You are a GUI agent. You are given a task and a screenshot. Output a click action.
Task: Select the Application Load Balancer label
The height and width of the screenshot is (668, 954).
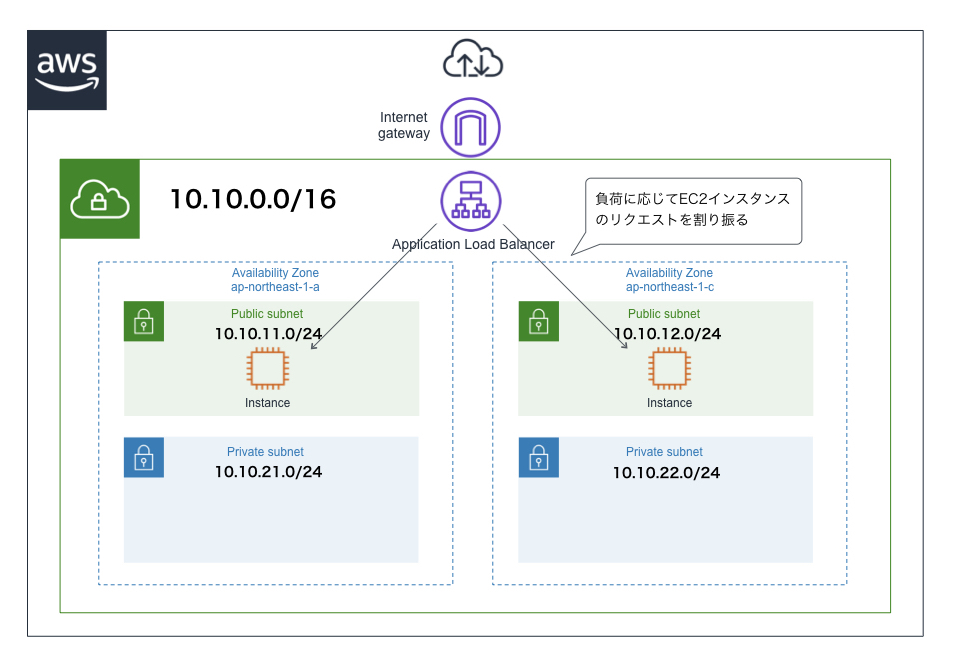tap(473, 244)
